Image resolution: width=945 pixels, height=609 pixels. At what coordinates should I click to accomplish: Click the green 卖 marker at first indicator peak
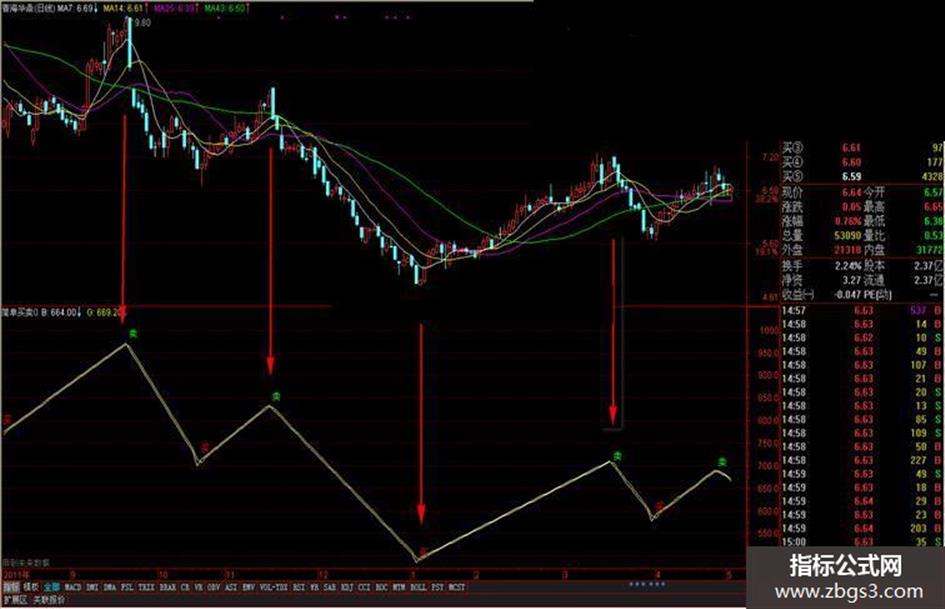coord(133,333)
